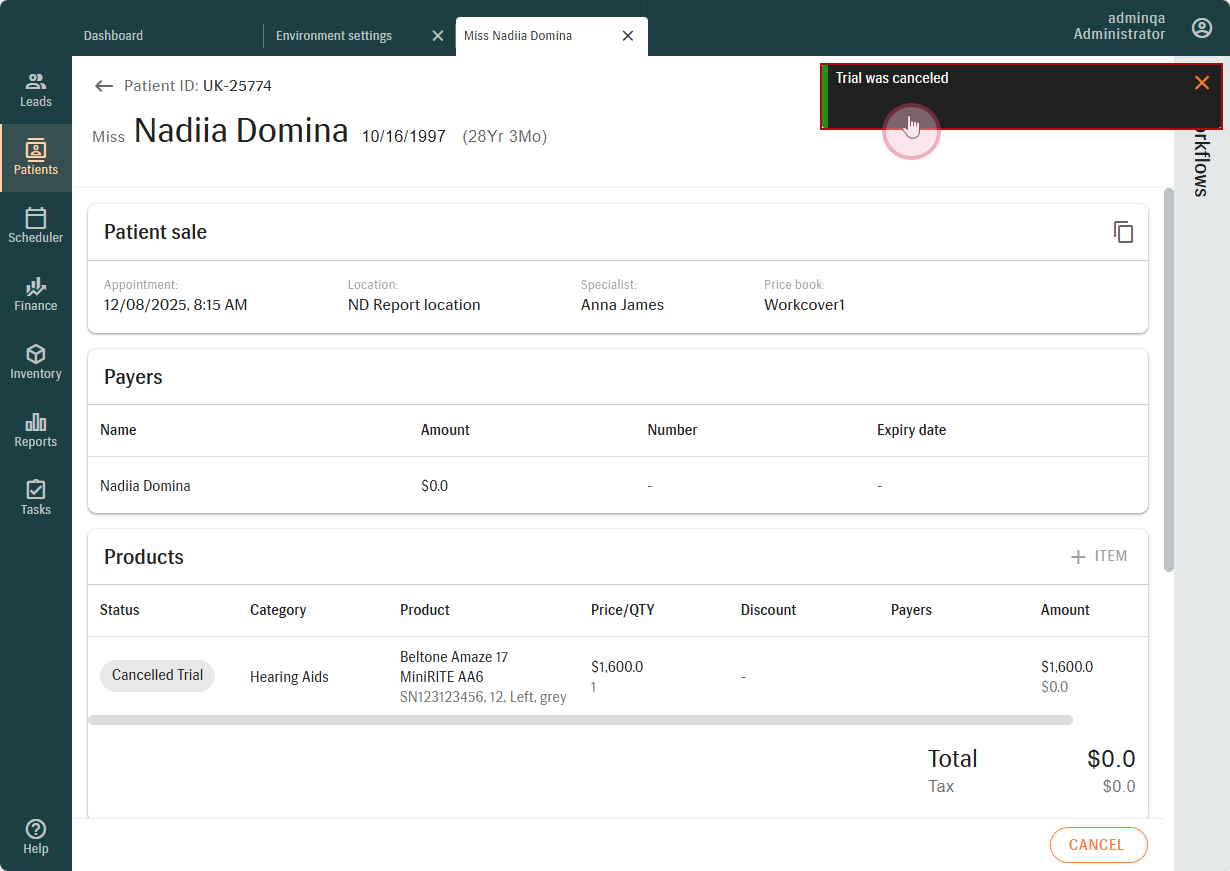Close the Miss Nadiia Domina tab

627,36
